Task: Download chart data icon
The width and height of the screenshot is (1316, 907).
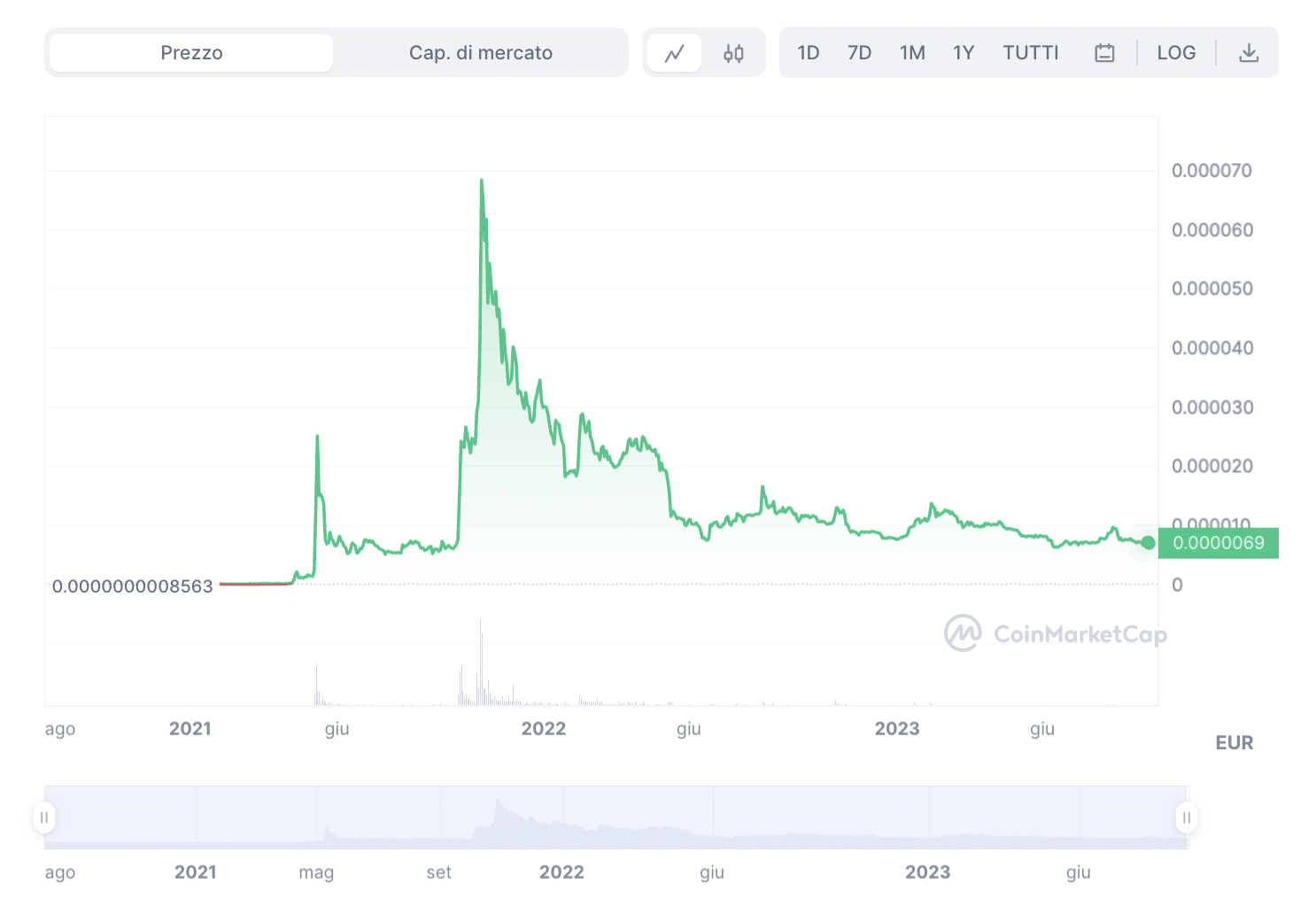Action: point(1249,53)
